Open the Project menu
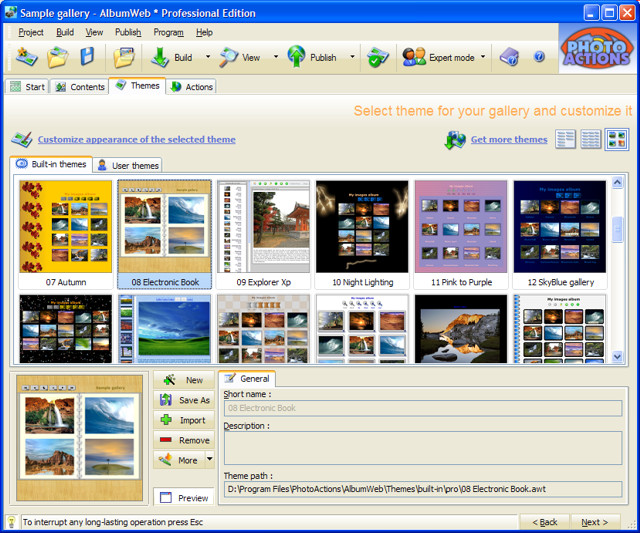 31,32
